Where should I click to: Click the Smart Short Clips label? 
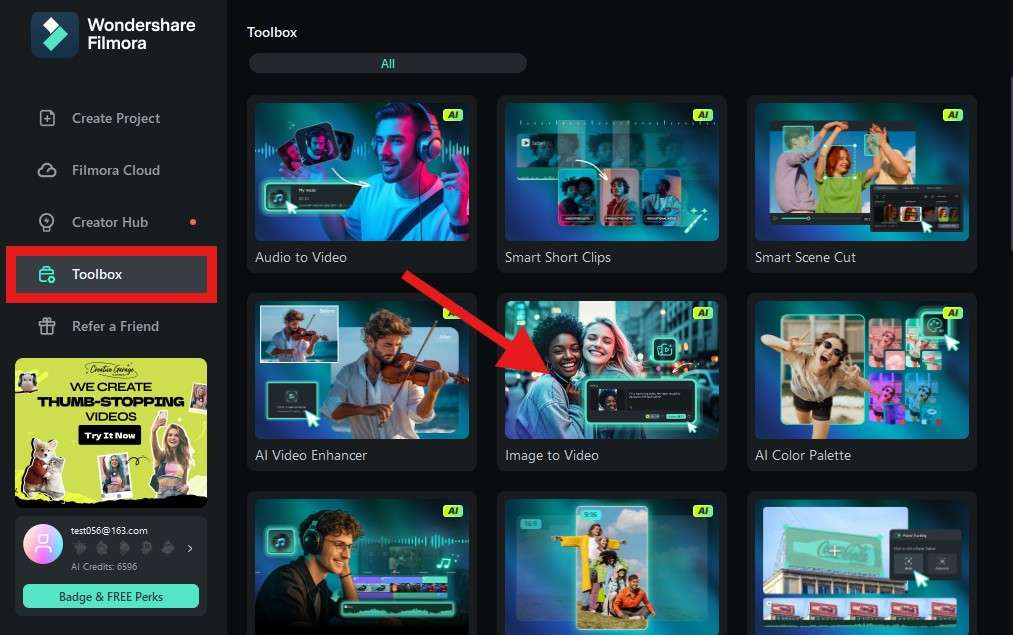pyautogui.click(x=558, y=257)
